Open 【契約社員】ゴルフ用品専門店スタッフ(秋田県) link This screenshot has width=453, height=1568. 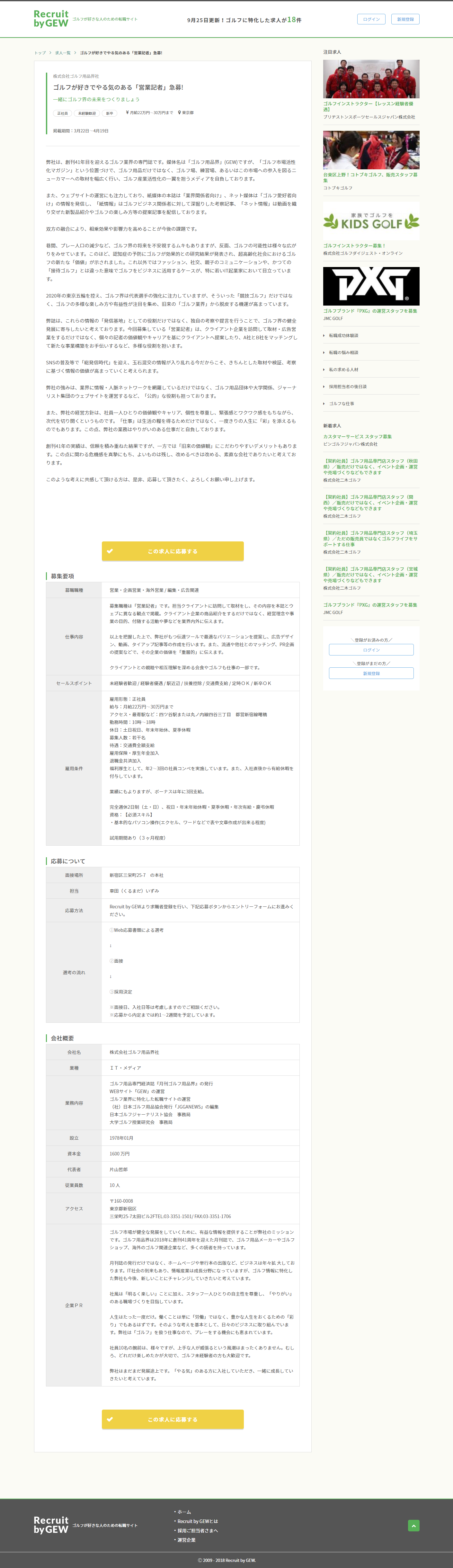[x=370, y=467]
